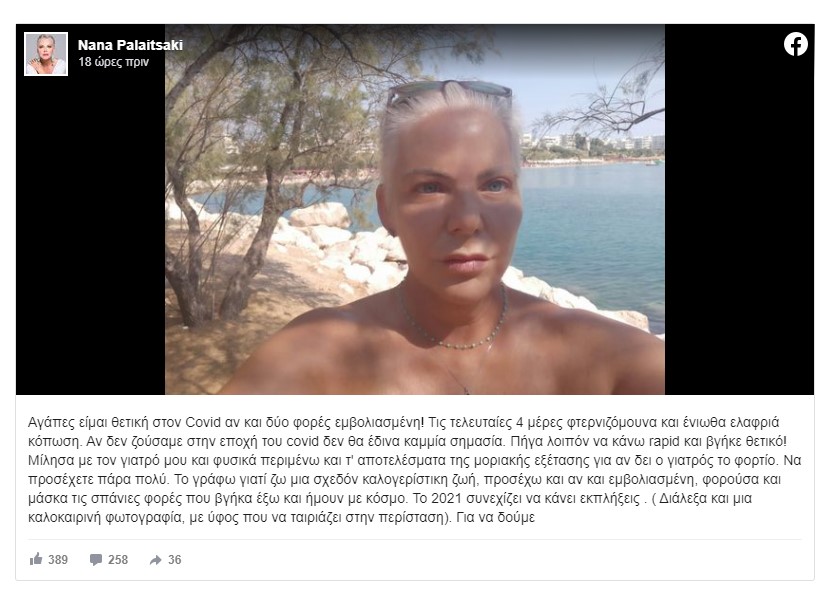The width and height of the screenshot is (828, 613).
Task: Open the Facebook logo icon
Action: pos(795,44)
